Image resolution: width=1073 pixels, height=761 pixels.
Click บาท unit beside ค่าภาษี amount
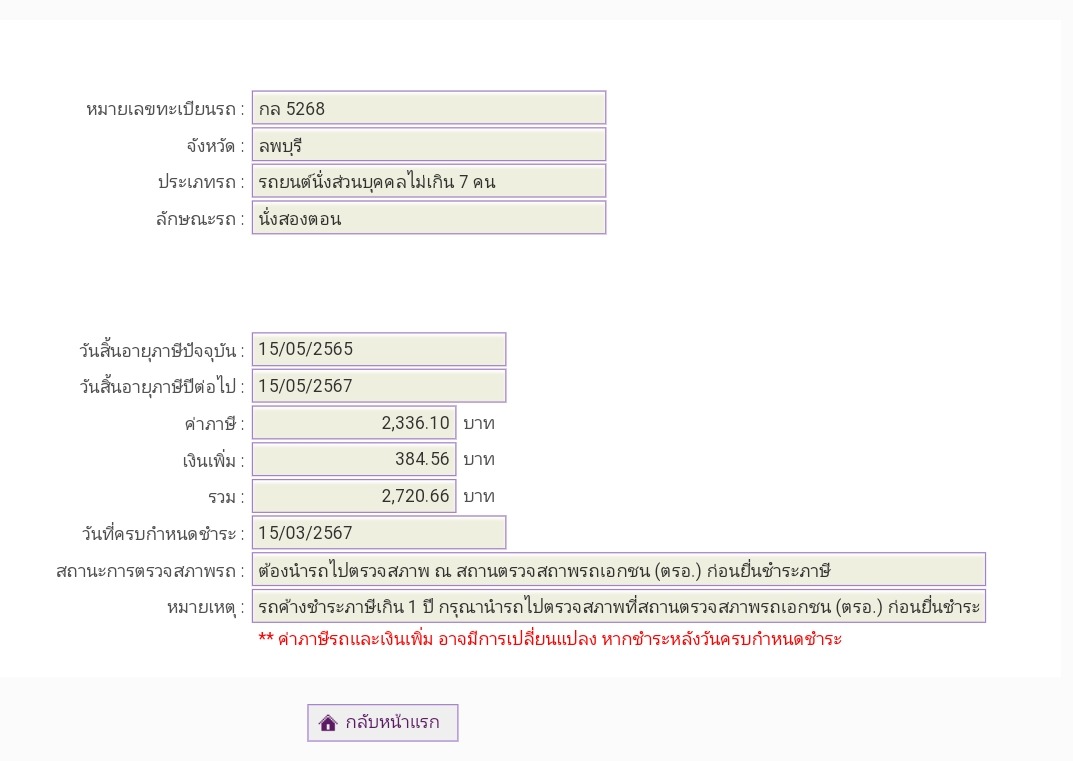pos(479,424)
